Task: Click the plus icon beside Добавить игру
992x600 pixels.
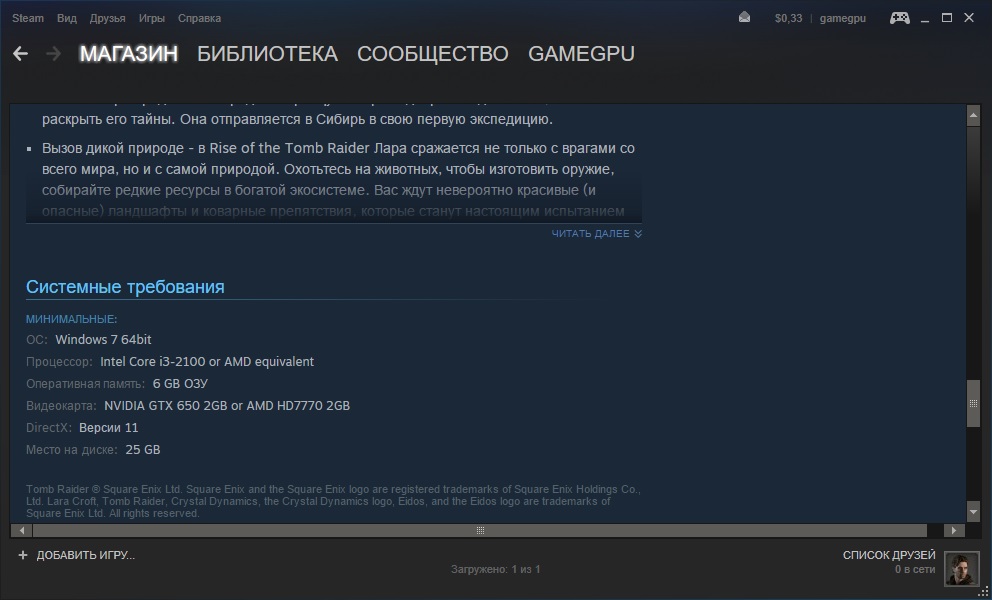Action: pos(23,555)
